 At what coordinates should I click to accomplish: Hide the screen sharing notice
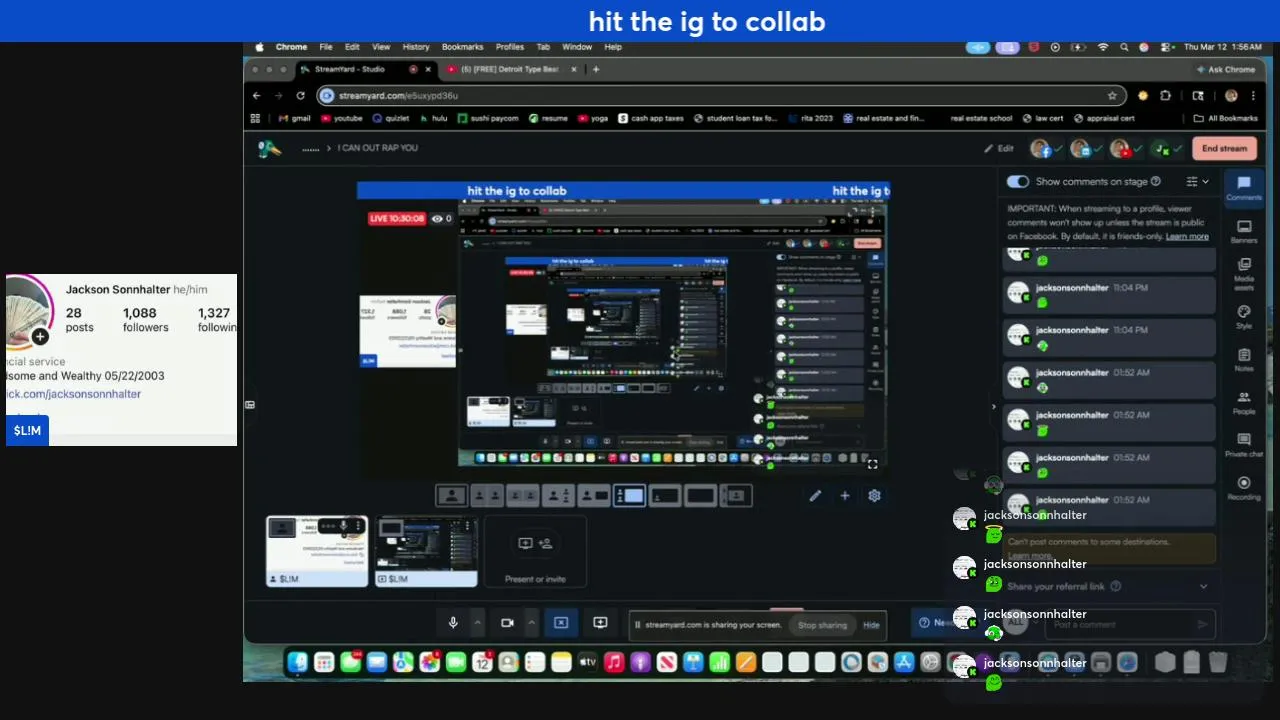[x=871, y=625]
